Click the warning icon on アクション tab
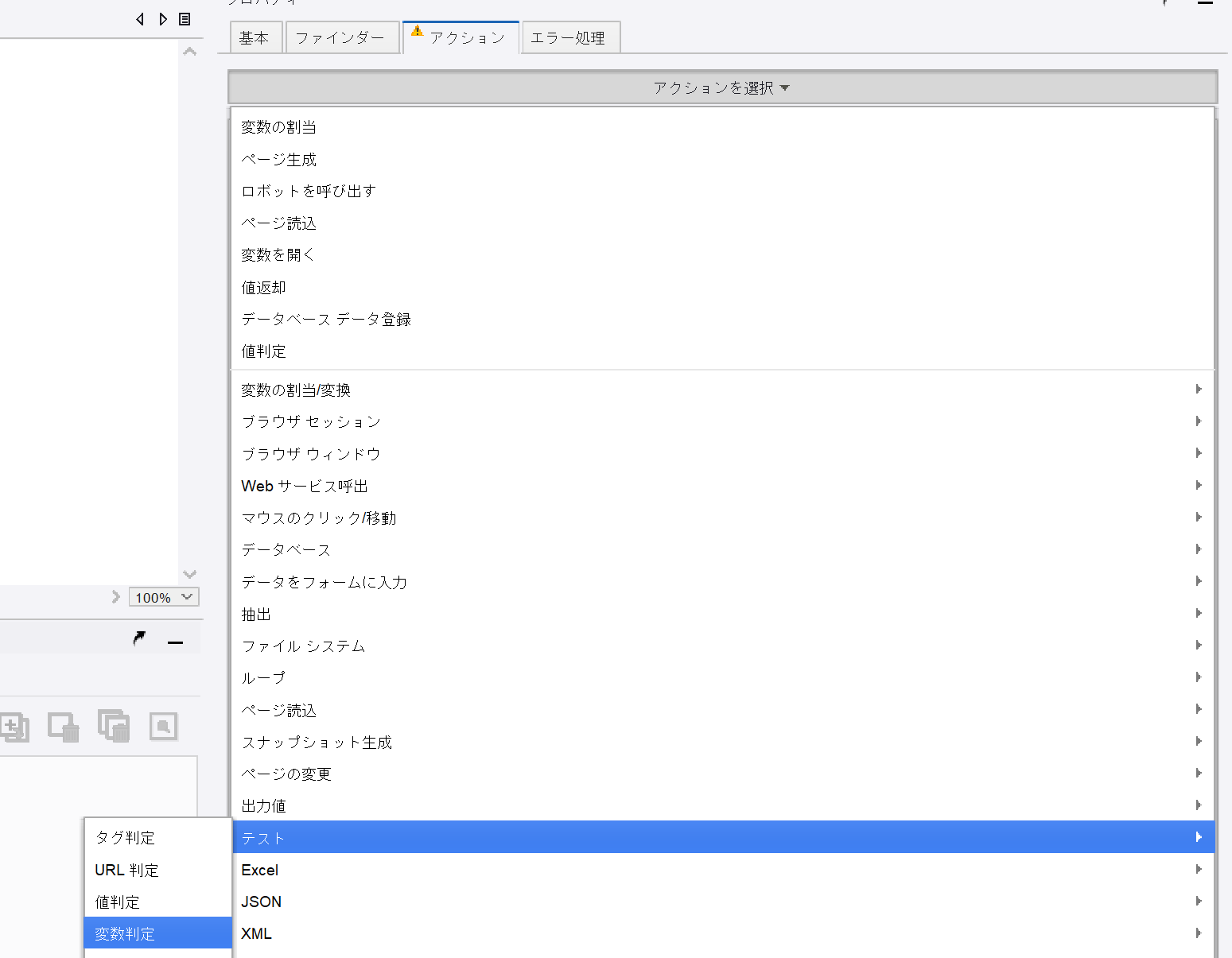The image size is (1232, 958). (418, 31)
